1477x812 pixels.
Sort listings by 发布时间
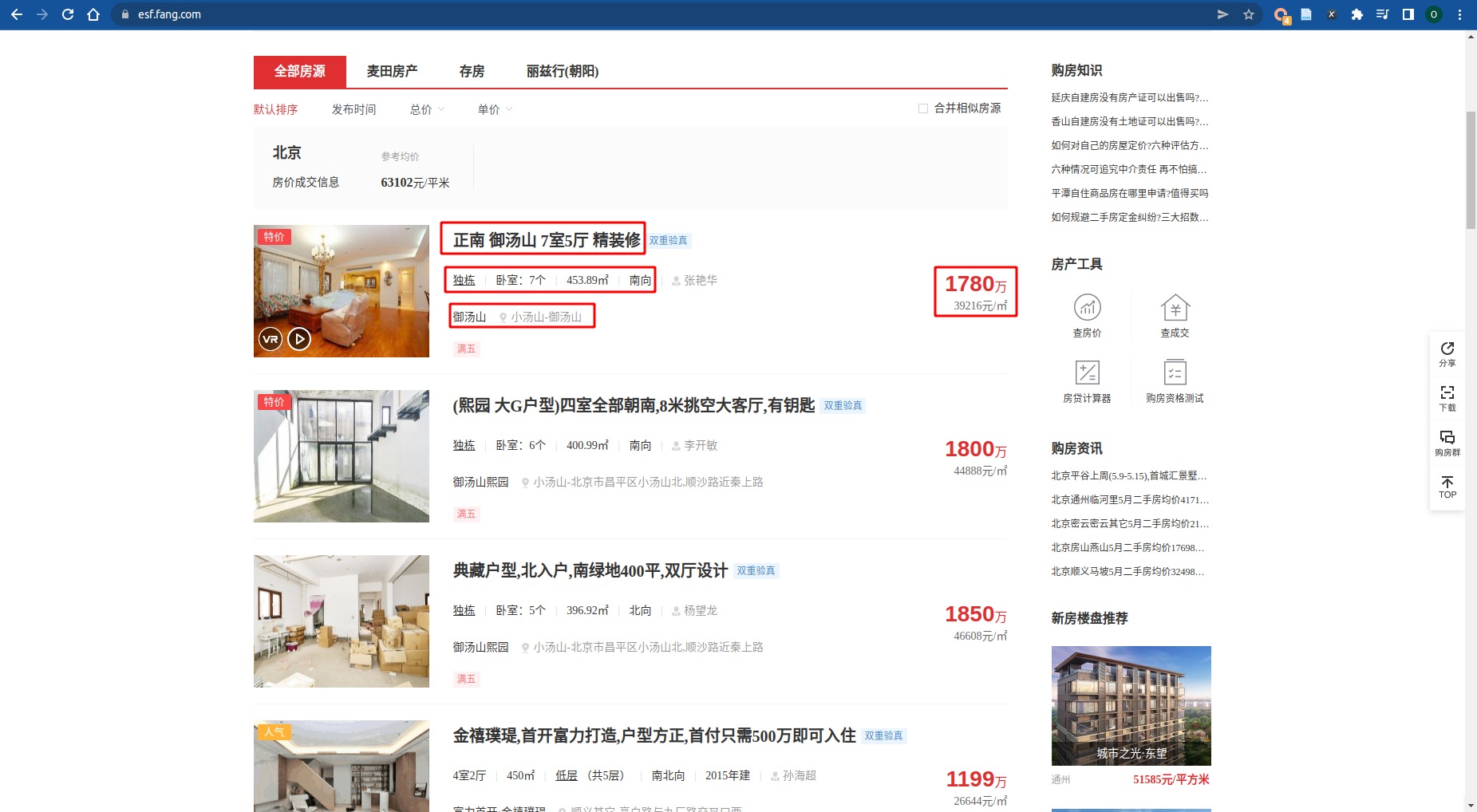[353, 109]
